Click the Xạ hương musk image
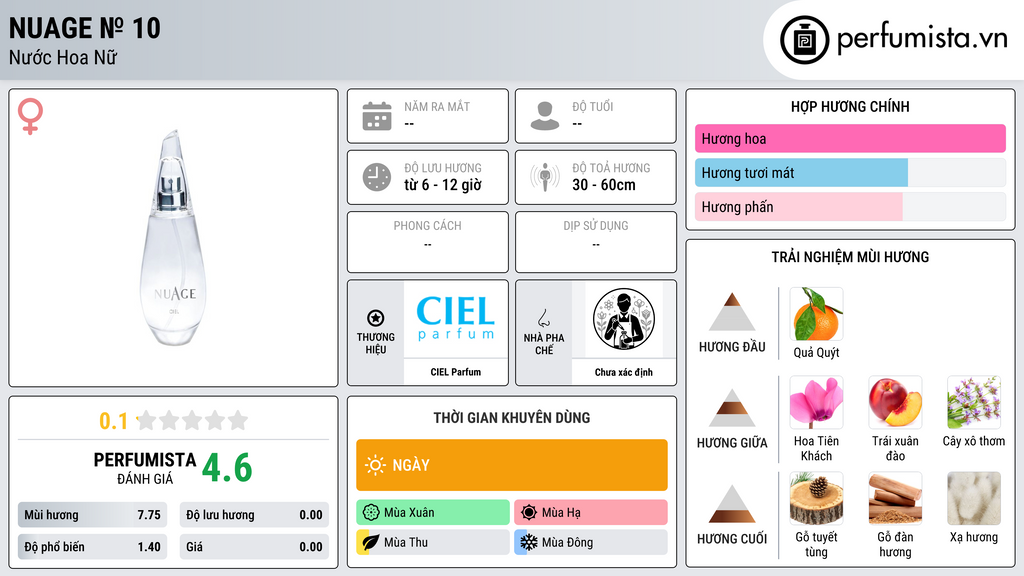Screen dimensions: 1024x576 click(x=974, y=498)
